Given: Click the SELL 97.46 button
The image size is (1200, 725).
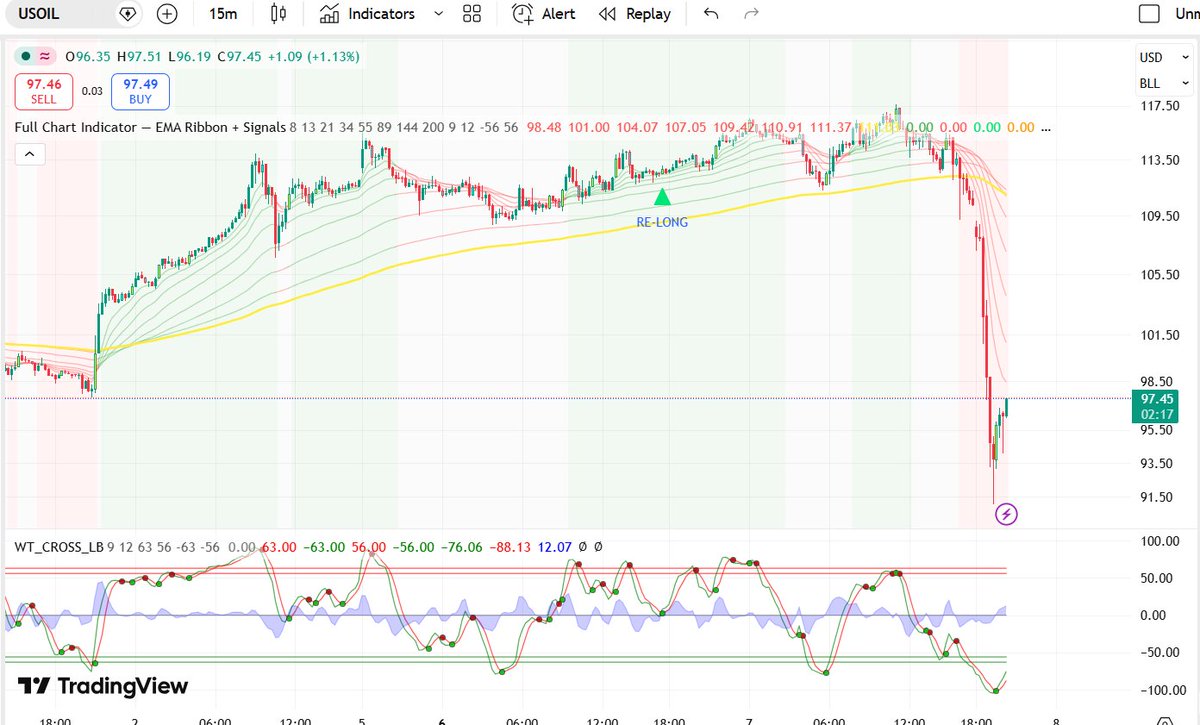Looking at the screenshot, I should pyautogui.click(x=44, y=91).
